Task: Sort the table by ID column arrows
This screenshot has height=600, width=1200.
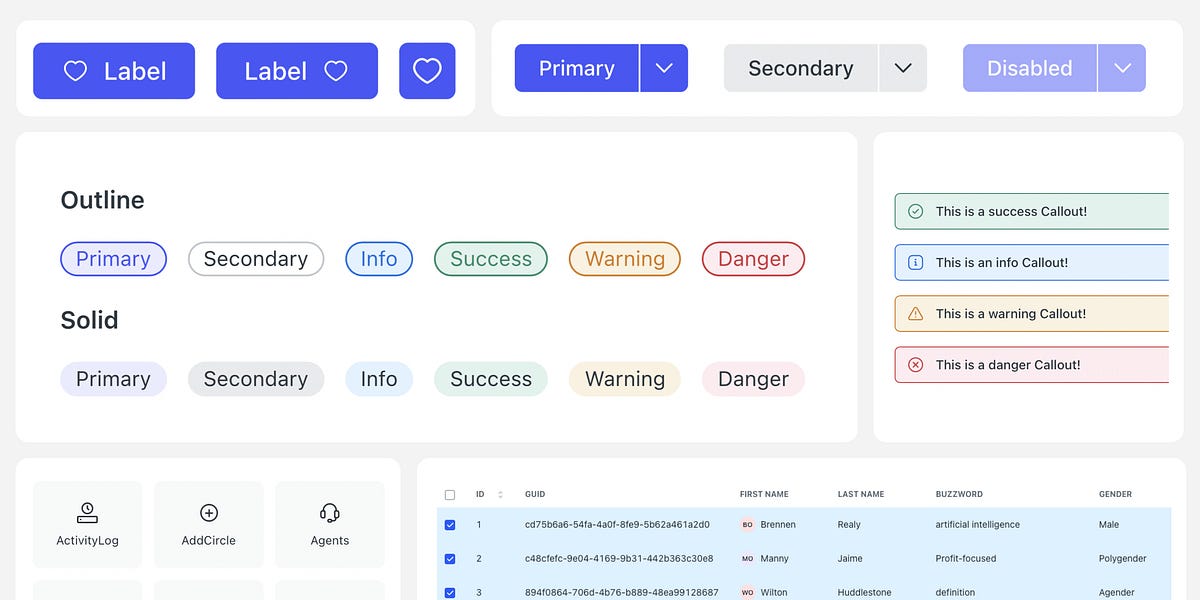Action: coord(500,494)
